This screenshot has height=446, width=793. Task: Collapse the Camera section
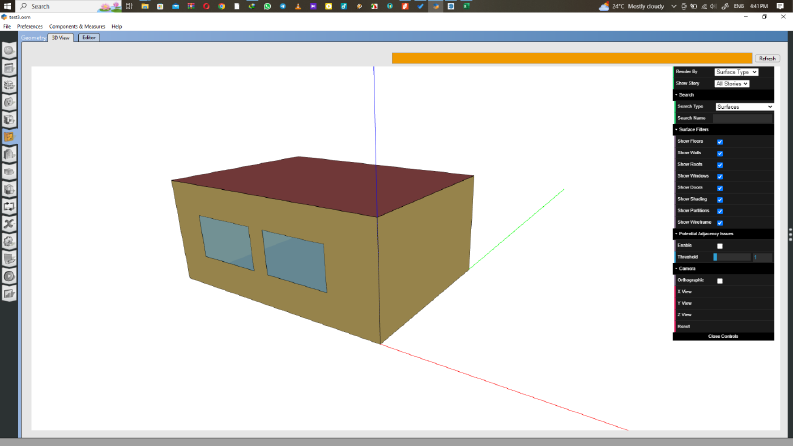click(x=723, y=269)
